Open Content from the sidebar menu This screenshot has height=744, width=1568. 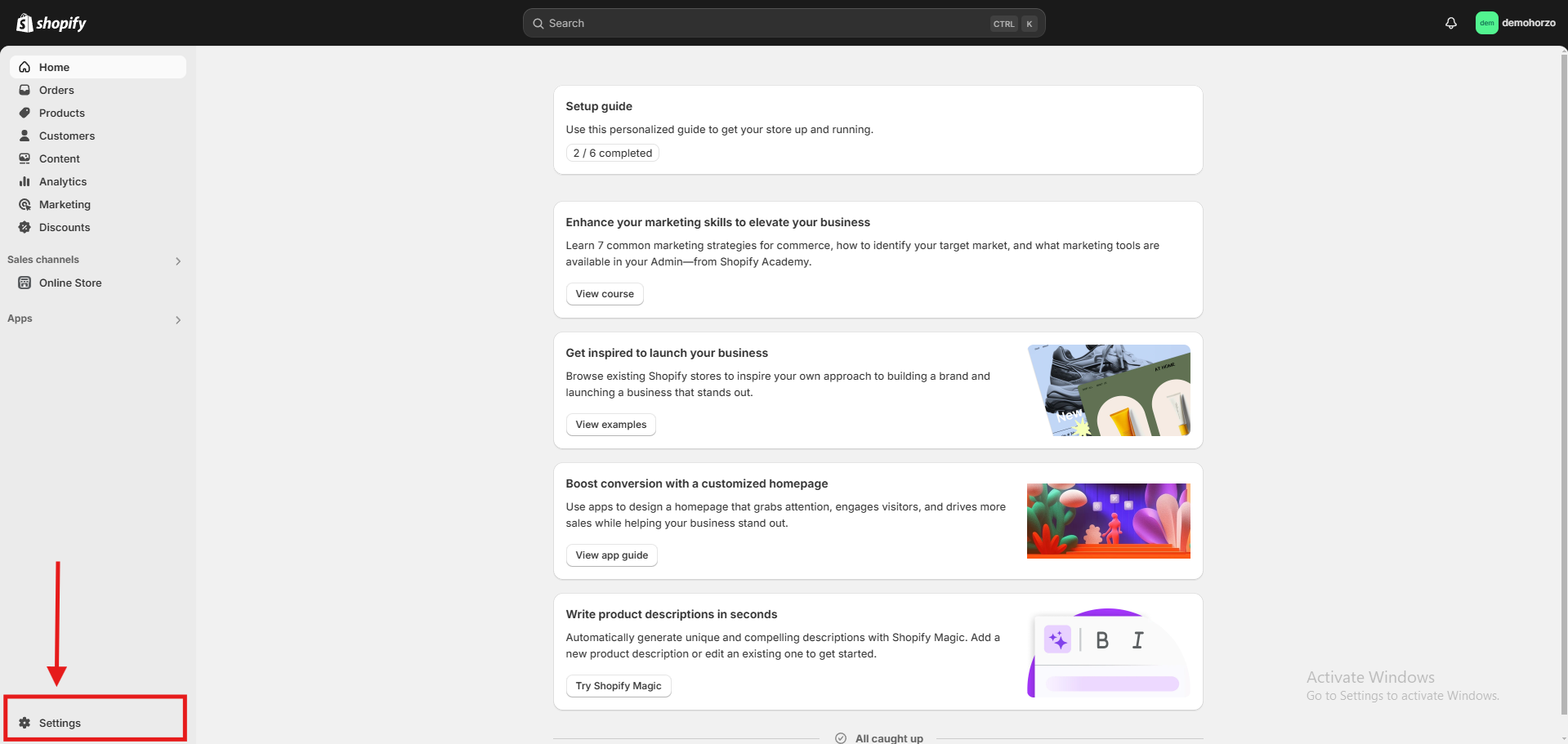59,158
